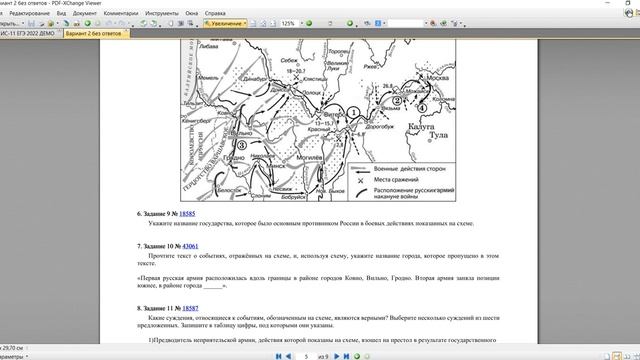The width and height of the screenshot is (640, 360).
Task: Click the empty search text field
Action: pyautogui.click(x=406, y=24)
